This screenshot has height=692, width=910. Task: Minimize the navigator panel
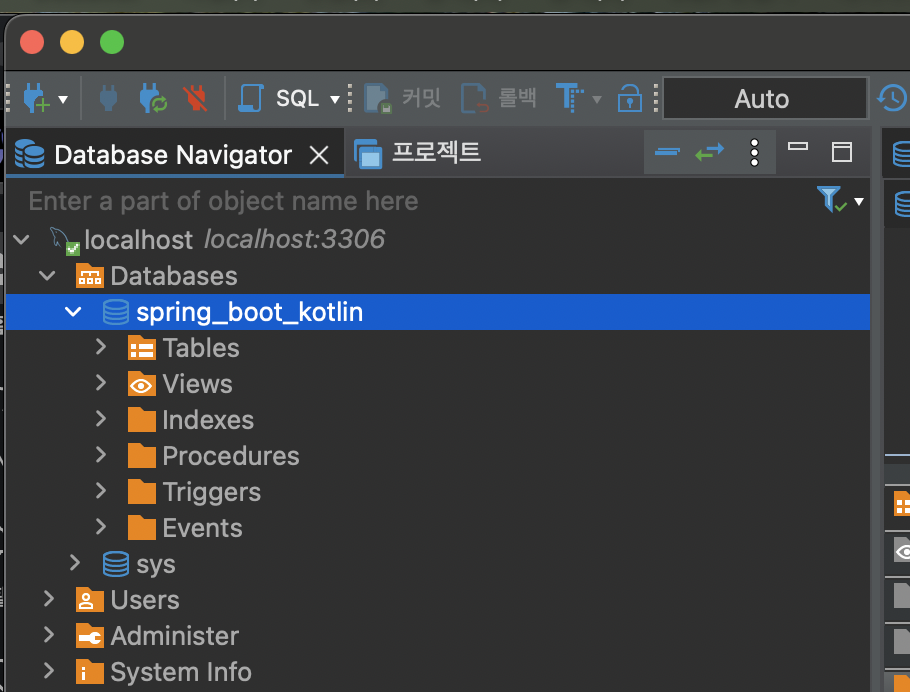(798, 146)
